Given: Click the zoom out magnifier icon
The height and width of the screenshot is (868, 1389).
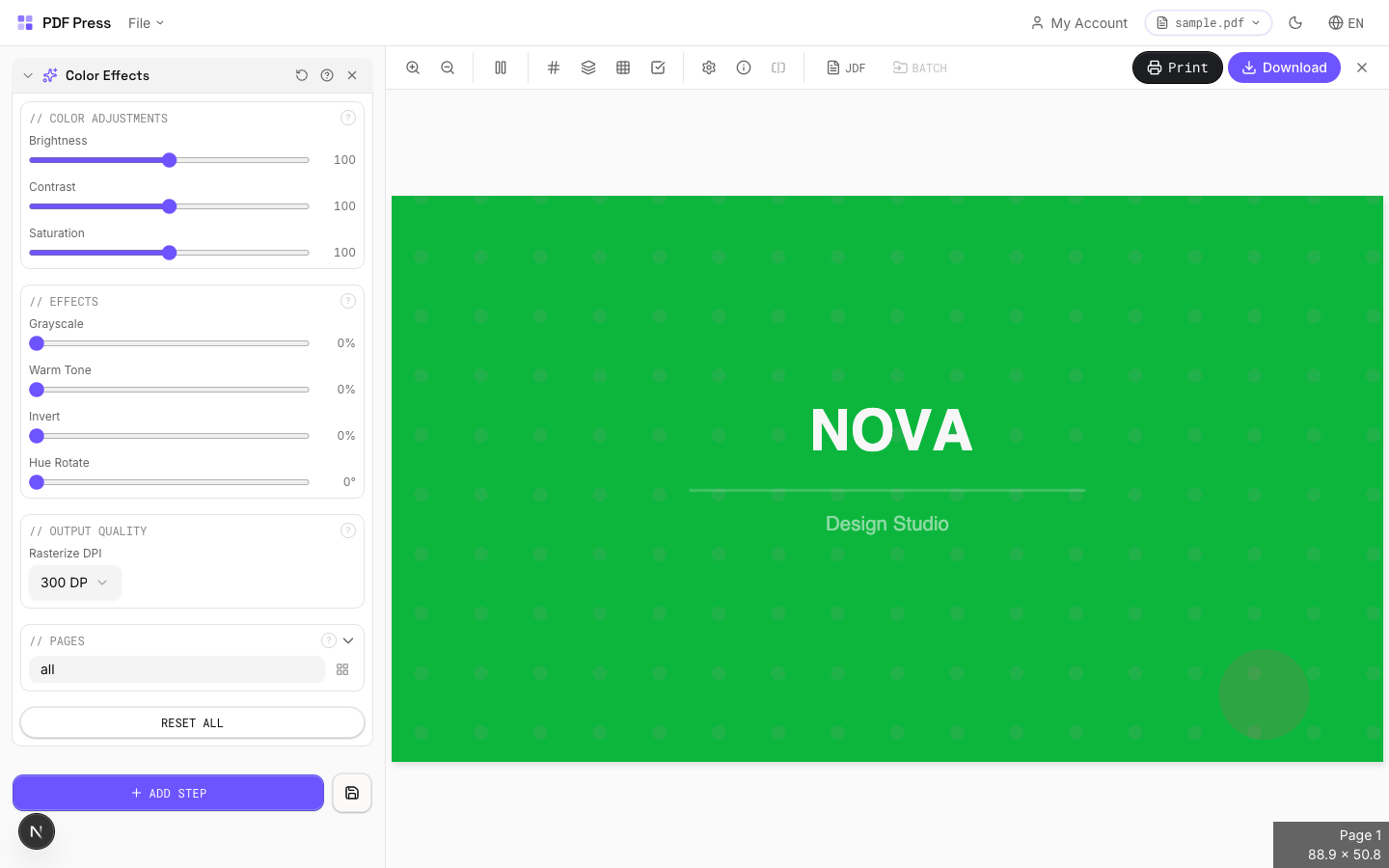Looking at the screenshot, I should [x=448, y=68].
